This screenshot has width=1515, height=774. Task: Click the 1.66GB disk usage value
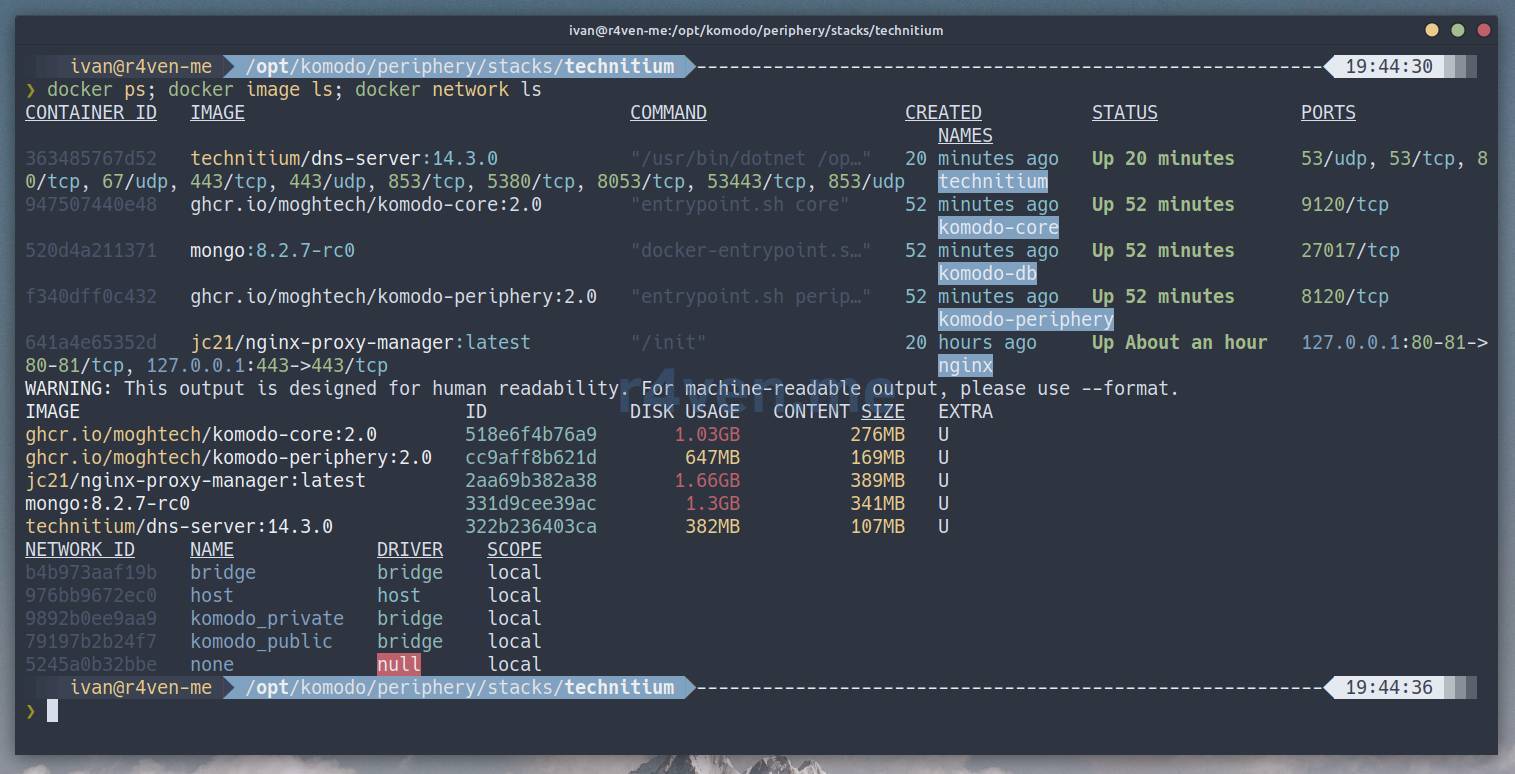coord(707,480)
